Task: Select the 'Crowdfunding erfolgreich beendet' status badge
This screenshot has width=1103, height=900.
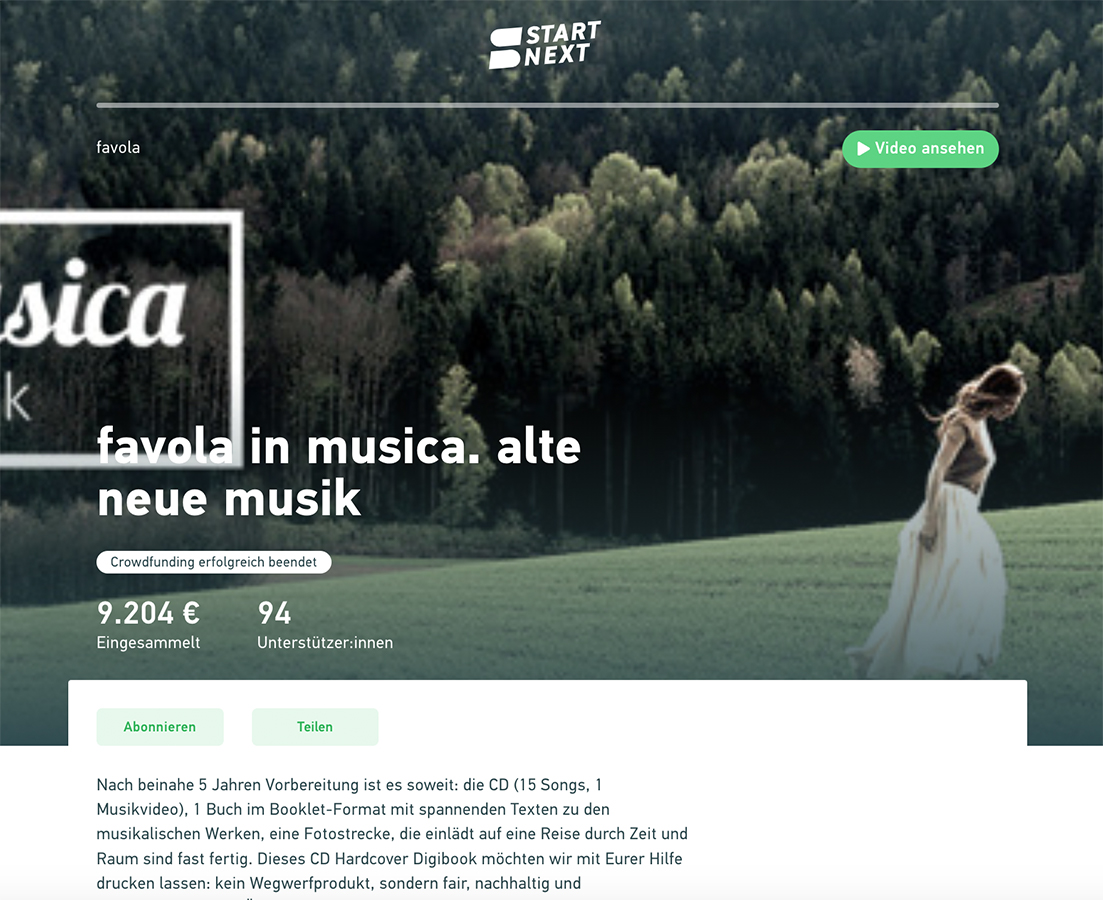Action: tap(214, 562)
